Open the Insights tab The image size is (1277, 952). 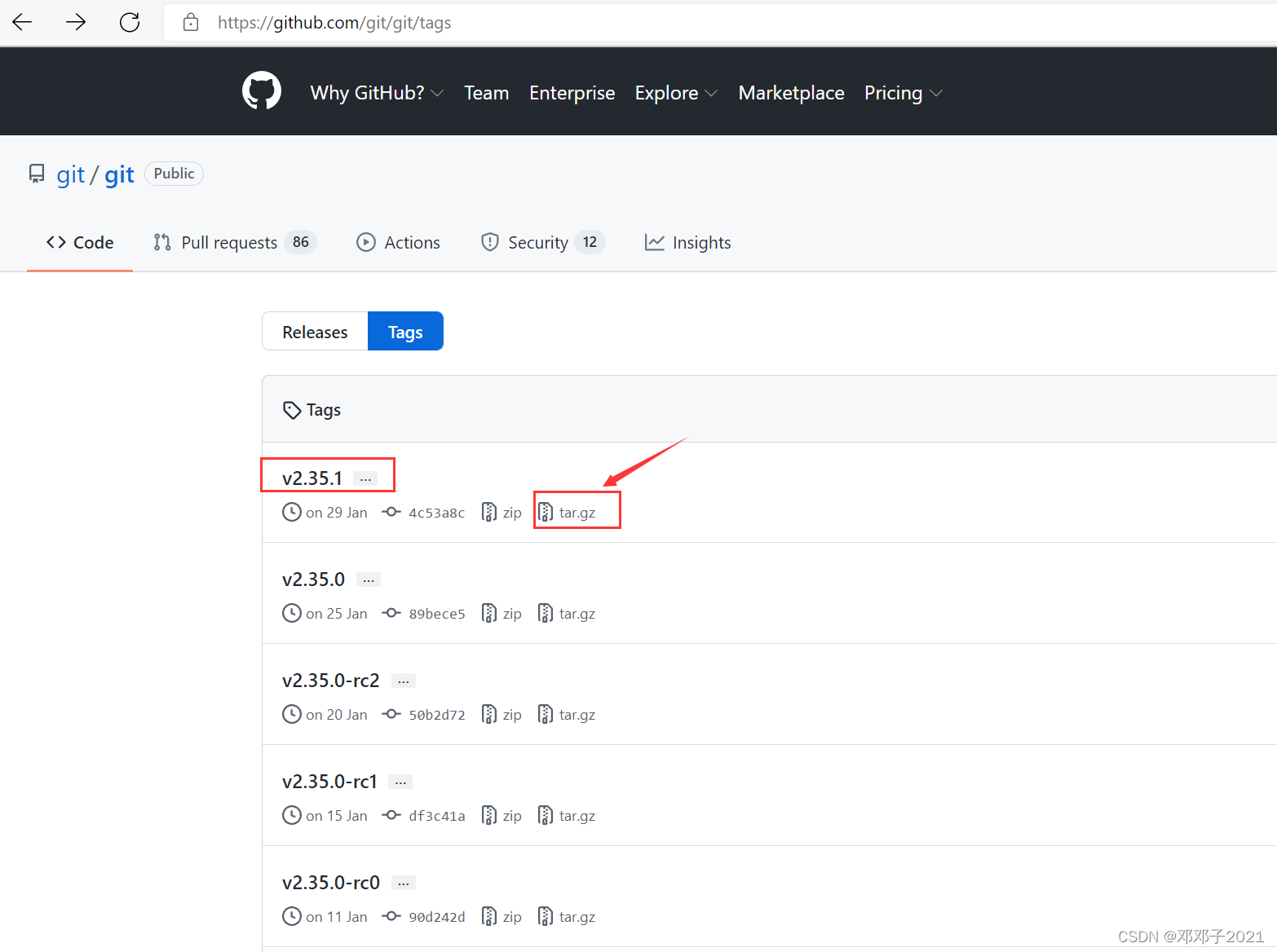(x=688, y=242)
